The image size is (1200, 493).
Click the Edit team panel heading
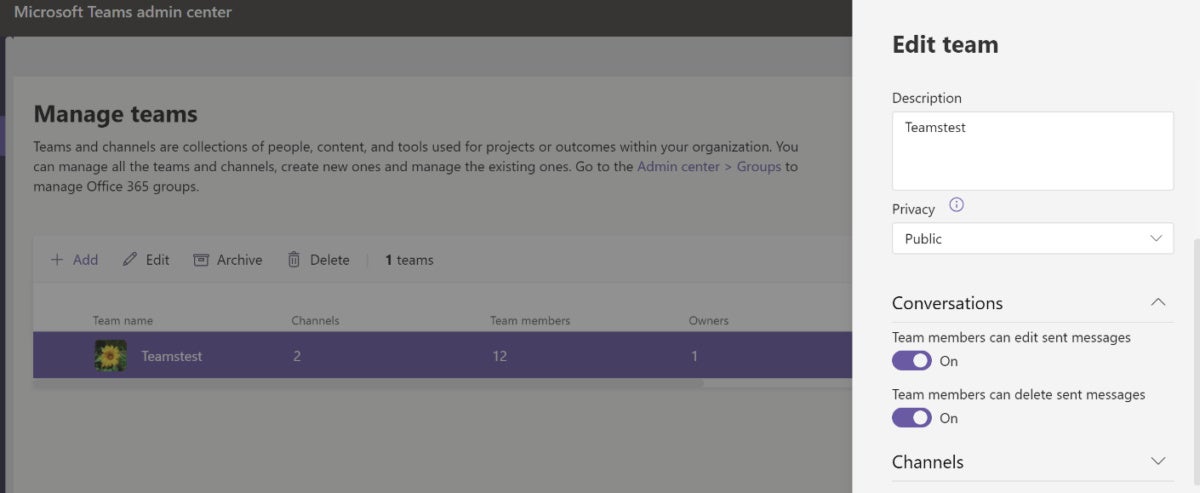[945, 45]
